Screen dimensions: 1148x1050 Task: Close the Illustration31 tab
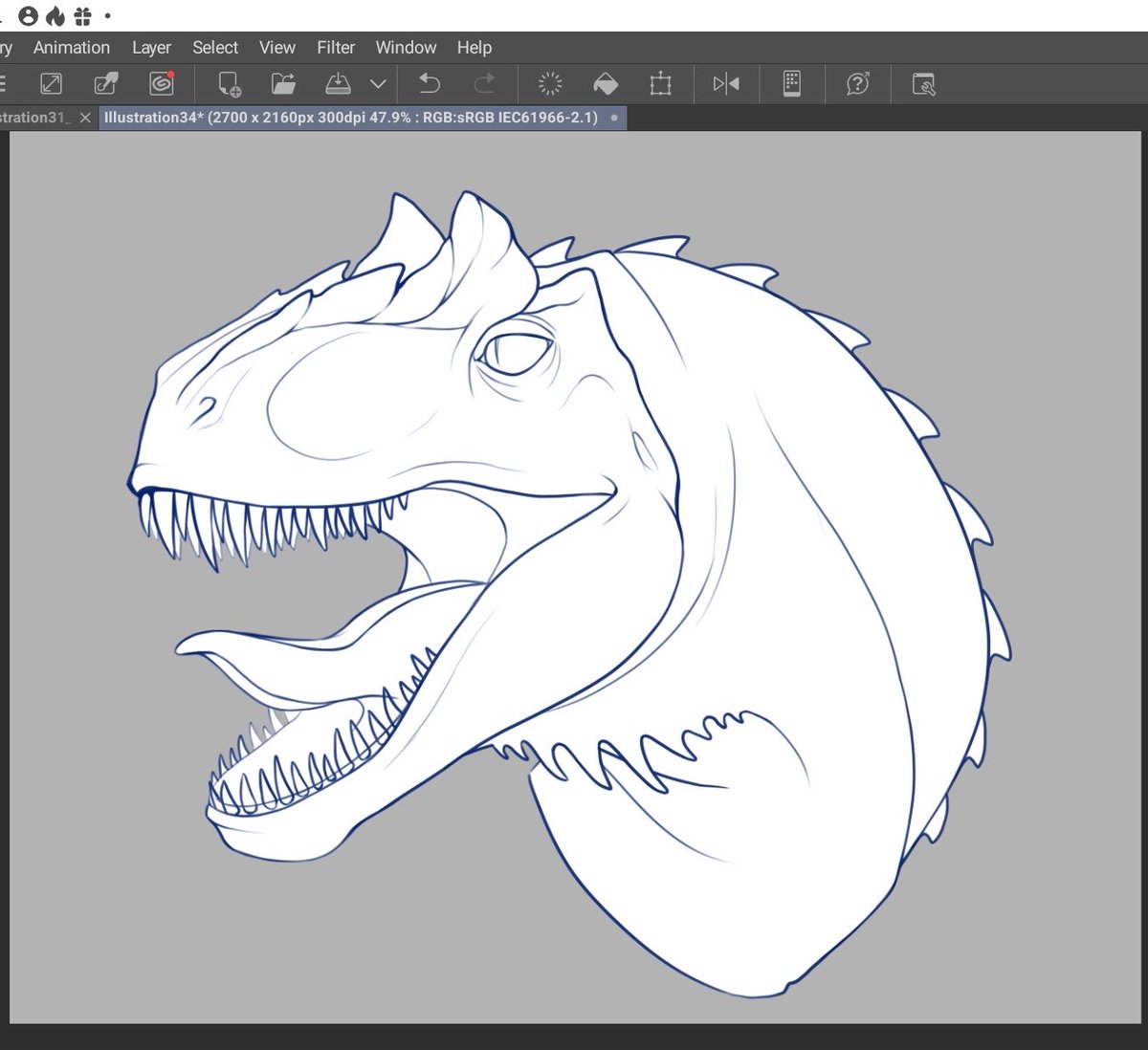click(84, 118)
